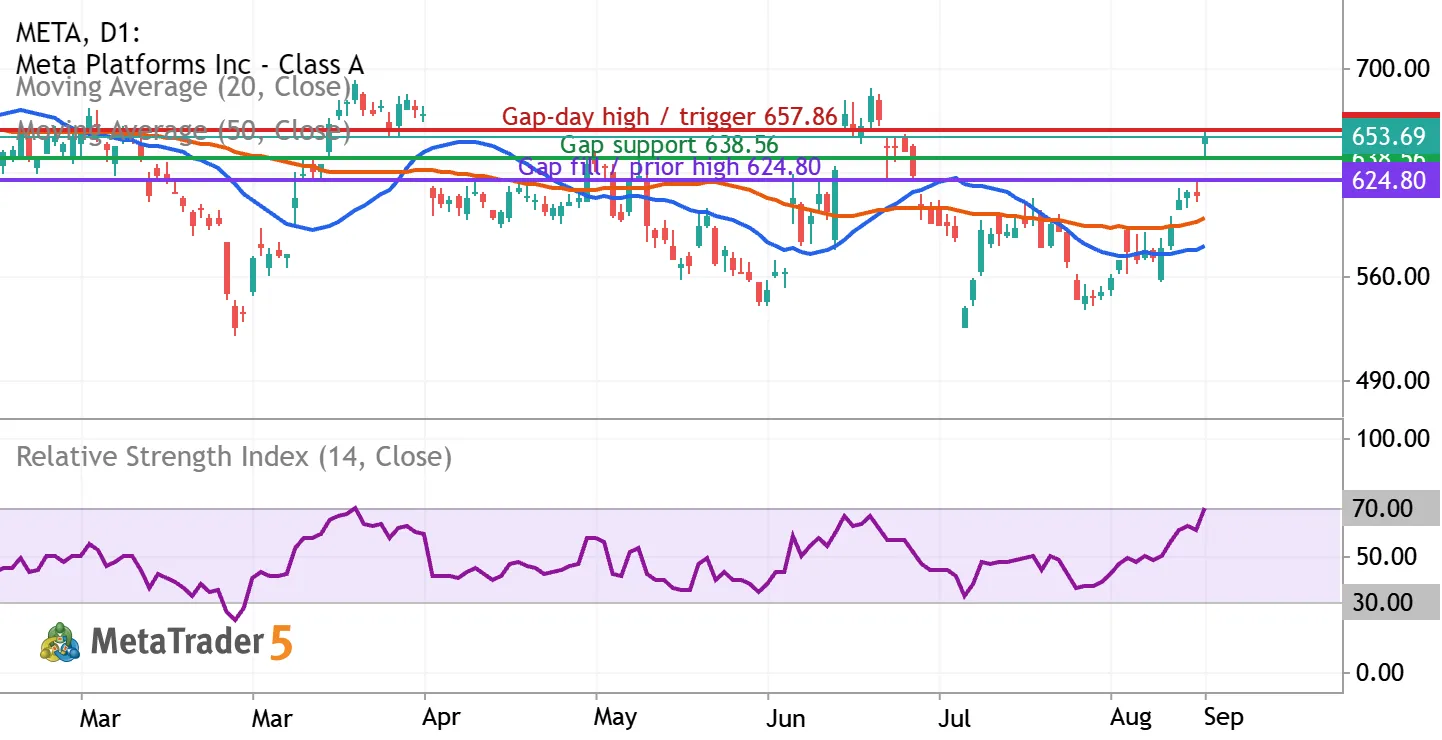The width and height of the screenshot is (1442, 740).
Task: Click the Sep date axis label
Action: point(1223,718)
